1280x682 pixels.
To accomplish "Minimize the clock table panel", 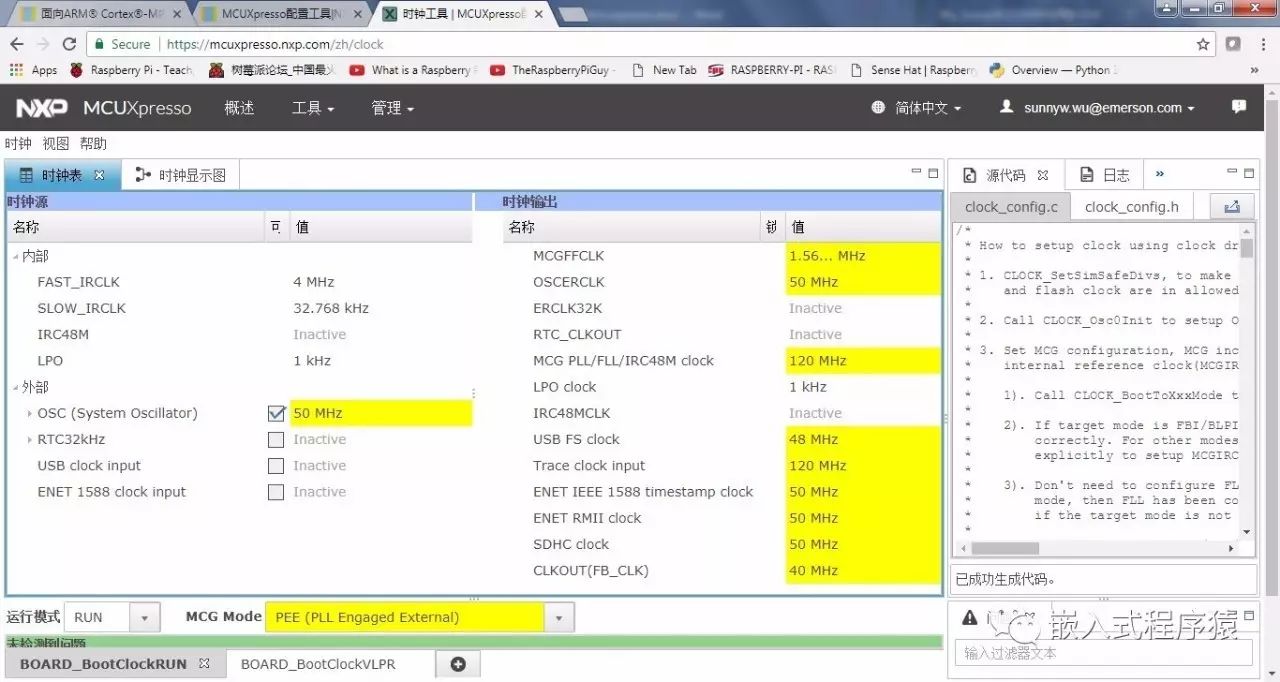I will point(917,172).
